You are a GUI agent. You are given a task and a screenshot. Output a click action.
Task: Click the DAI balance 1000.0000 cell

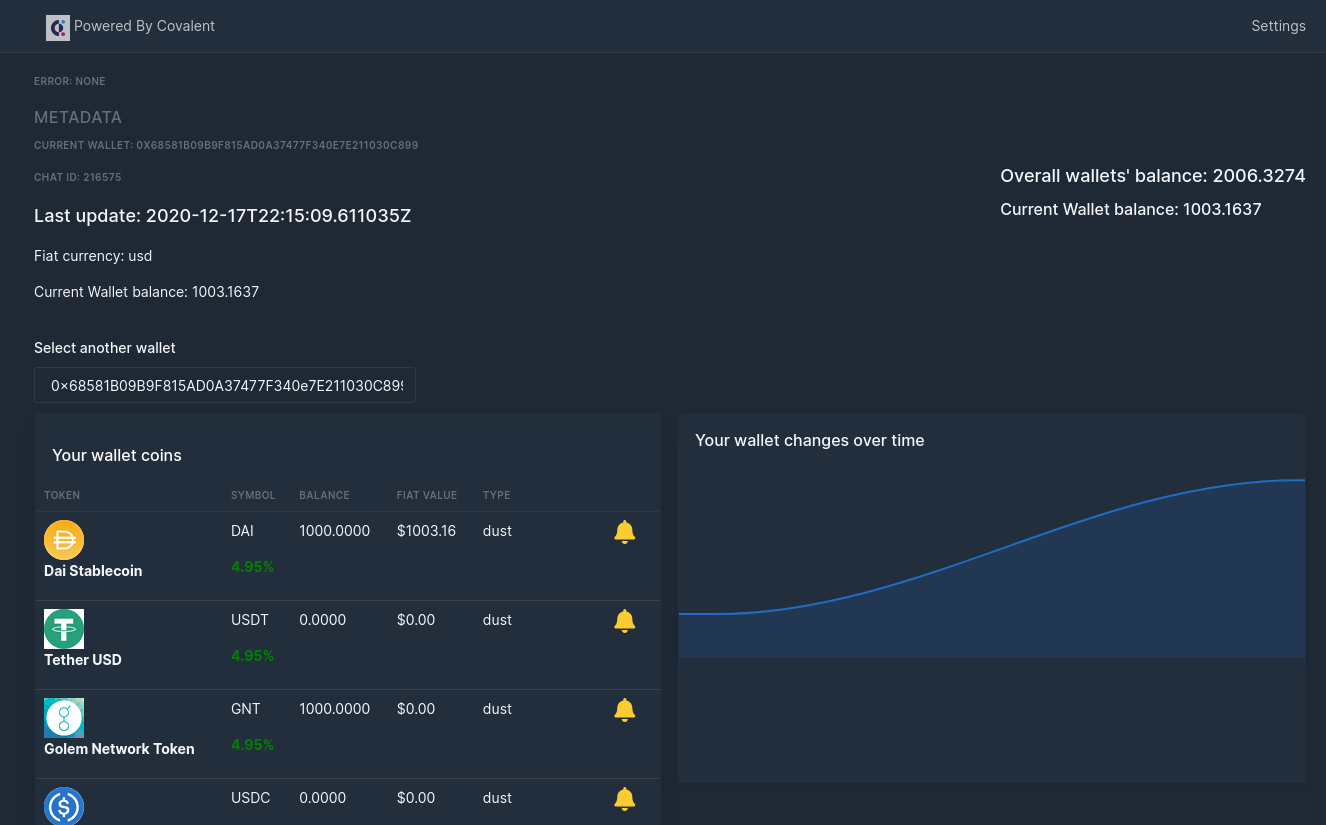[334, 531]
